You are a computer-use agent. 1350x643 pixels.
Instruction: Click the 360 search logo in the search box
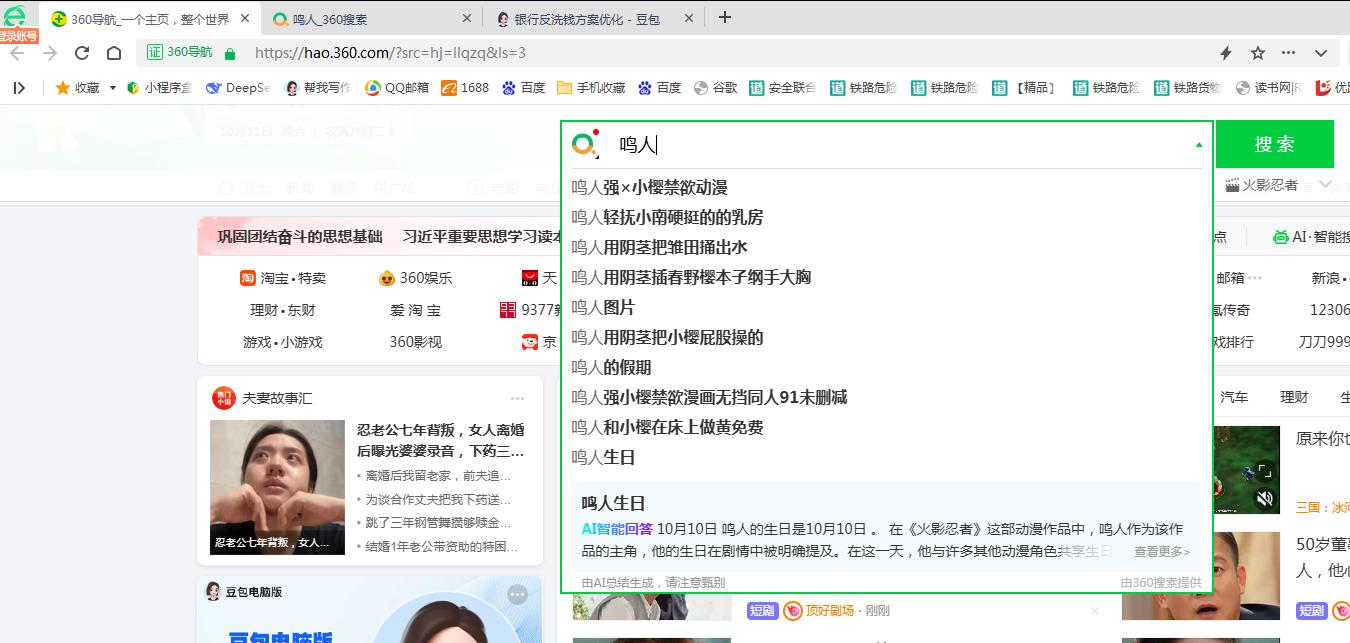point(585,144)
